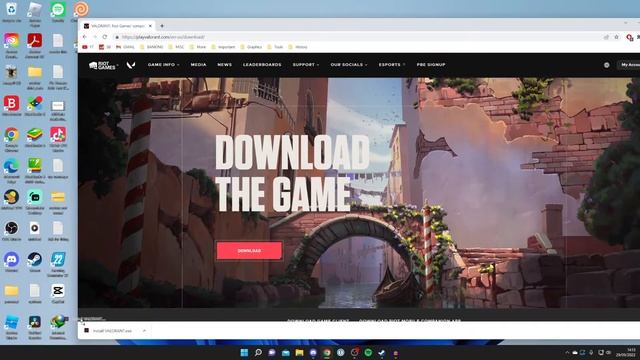
Task: Open Spotify desktop shortcut
Action: [x=58, y=11]
